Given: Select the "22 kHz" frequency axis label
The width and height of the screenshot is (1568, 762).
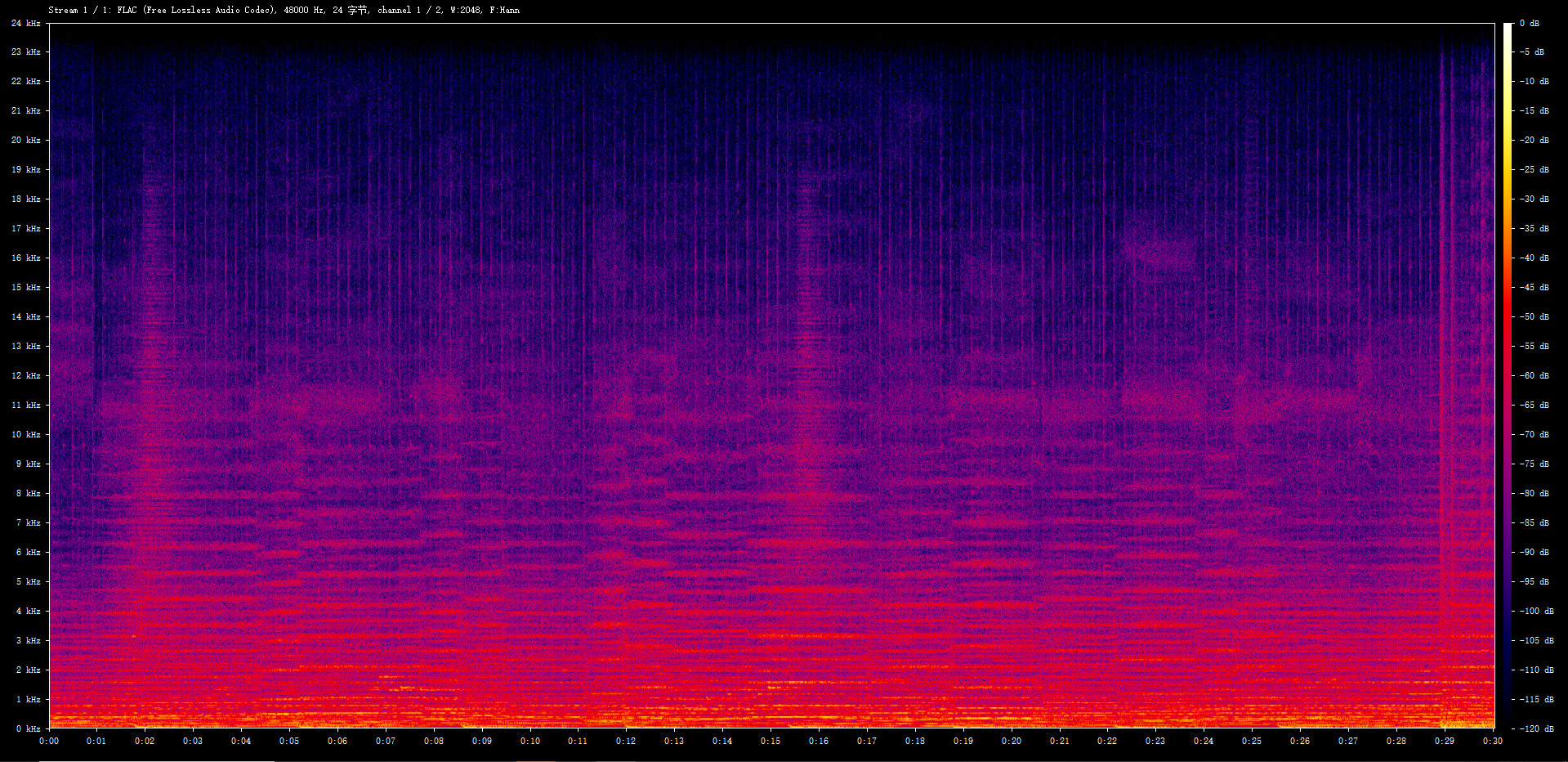Looking at the screenshot, I should 25,81.
